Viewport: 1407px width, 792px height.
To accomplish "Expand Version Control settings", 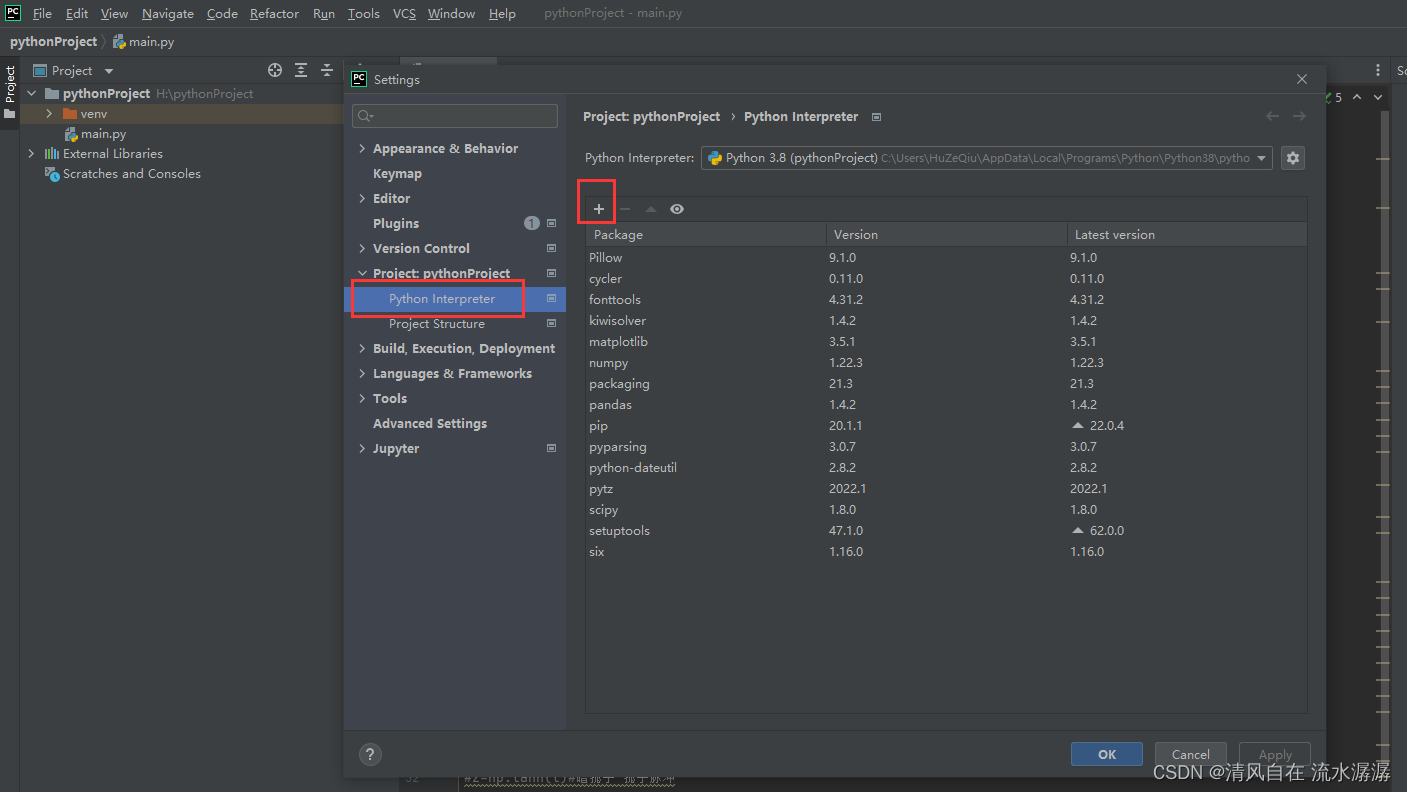I will (x=362, y=248).
